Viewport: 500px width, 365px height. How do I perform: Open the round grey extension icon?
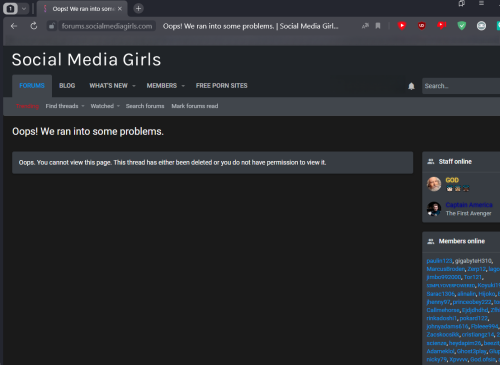point(481,26)
